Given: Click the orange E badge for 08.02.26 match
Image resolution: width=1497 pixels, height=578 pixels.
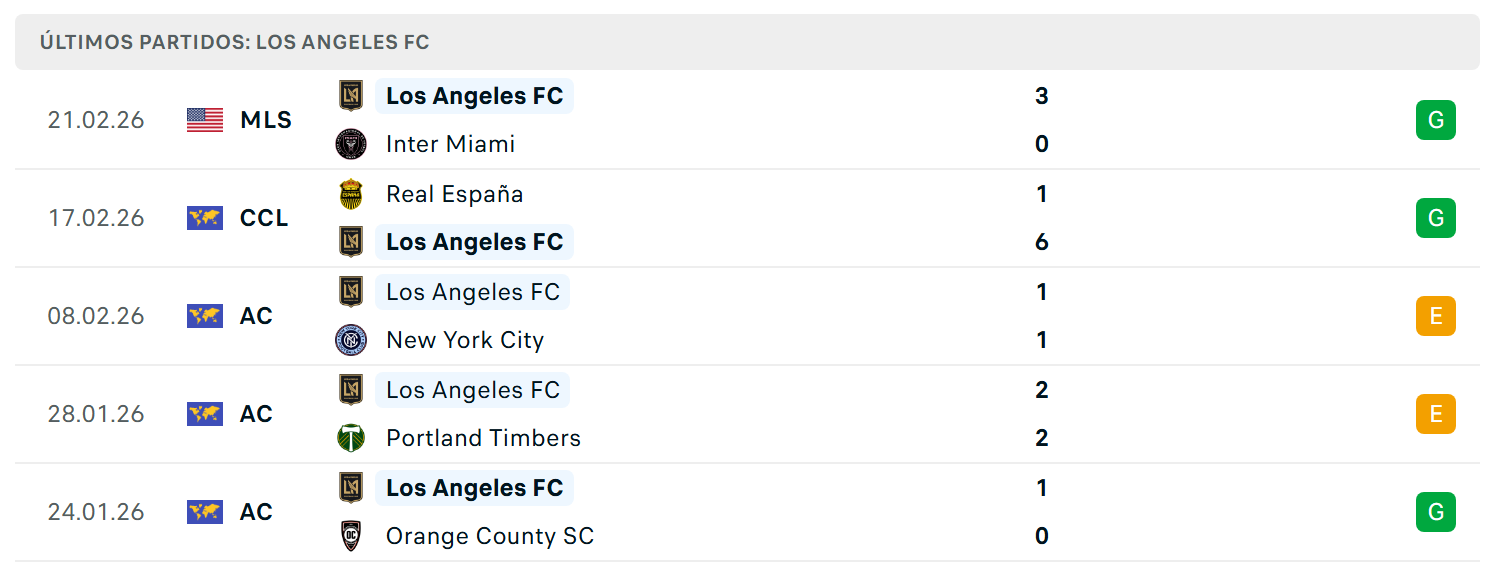Looking at the screenshot, I should (x=1436, y=316).
